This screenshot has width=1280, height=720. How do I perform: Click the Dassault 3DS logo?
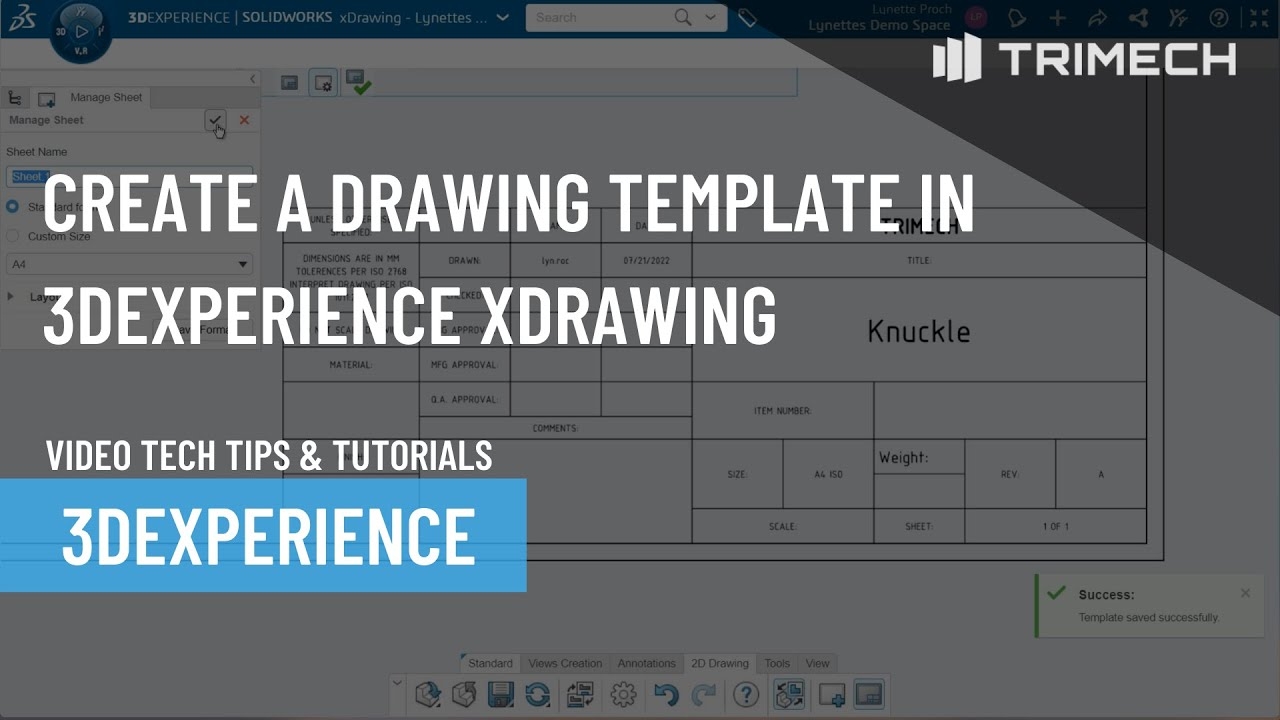coord(21,18)
